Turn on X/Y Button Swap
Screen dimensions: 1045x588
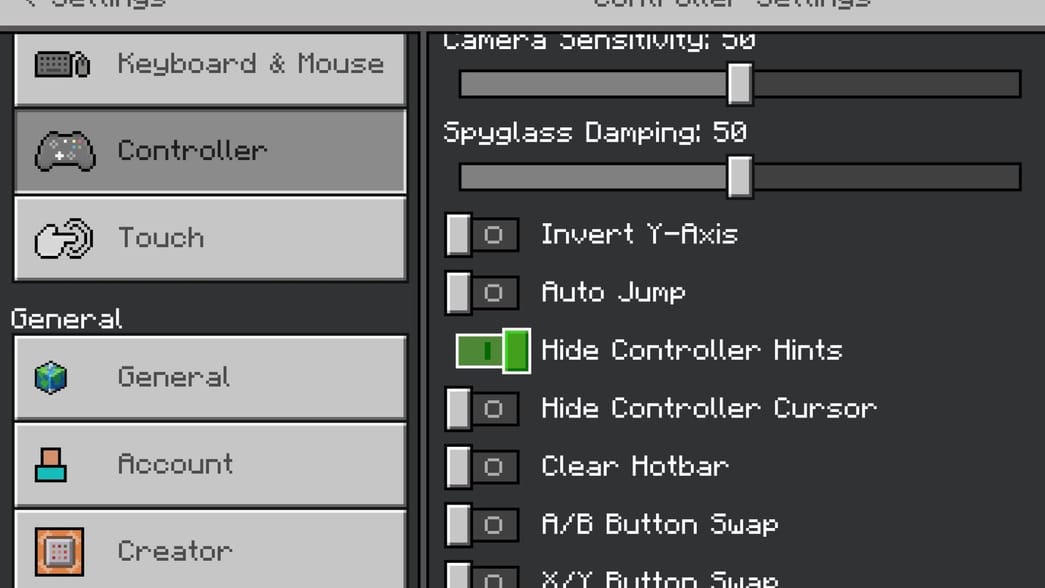pyautogui.click(x=482, y=578)
